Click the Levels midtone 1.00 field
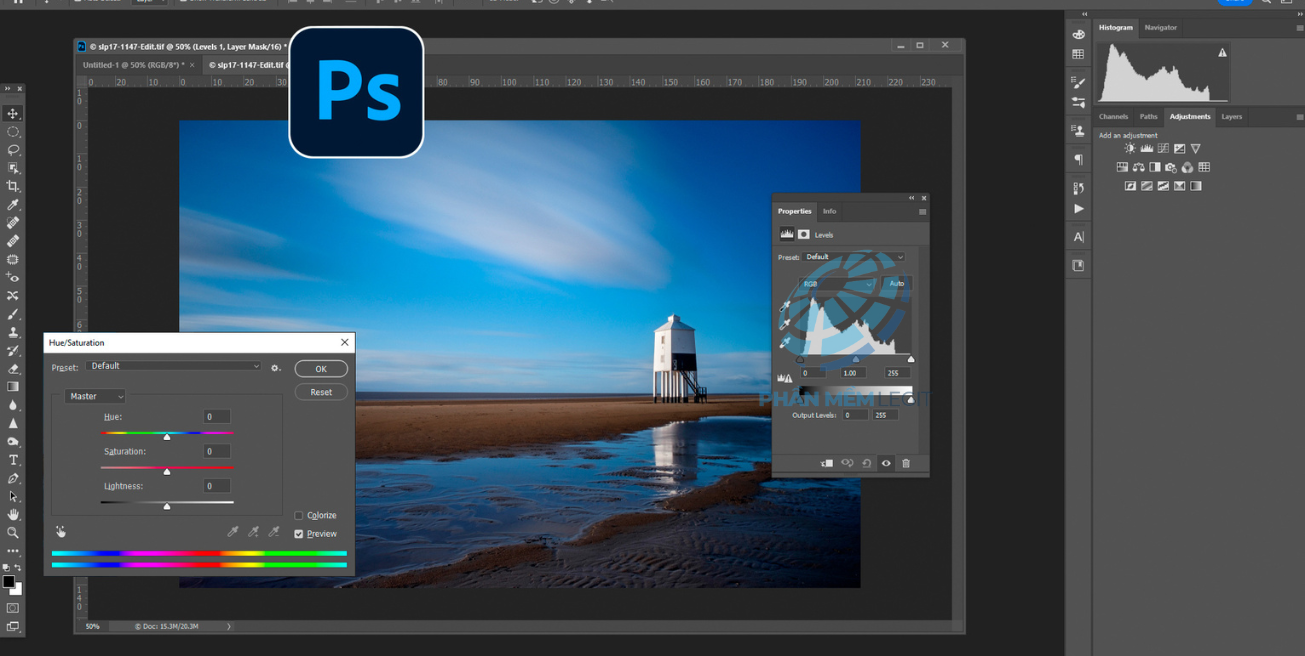Image resolution: width=1305 pixels, height=656 pixels. (854, 373)
